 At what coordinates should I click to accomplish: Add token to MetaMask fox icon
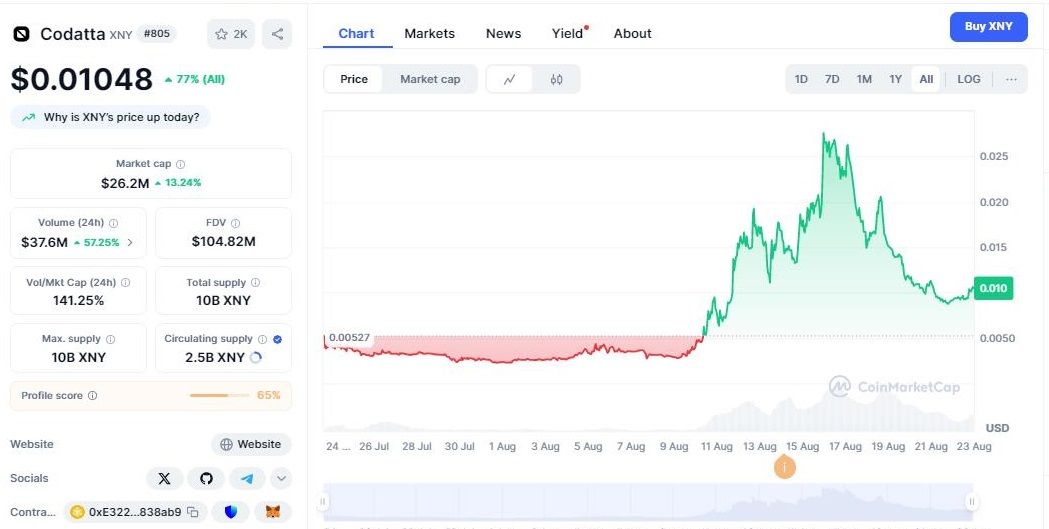[274, 512]
